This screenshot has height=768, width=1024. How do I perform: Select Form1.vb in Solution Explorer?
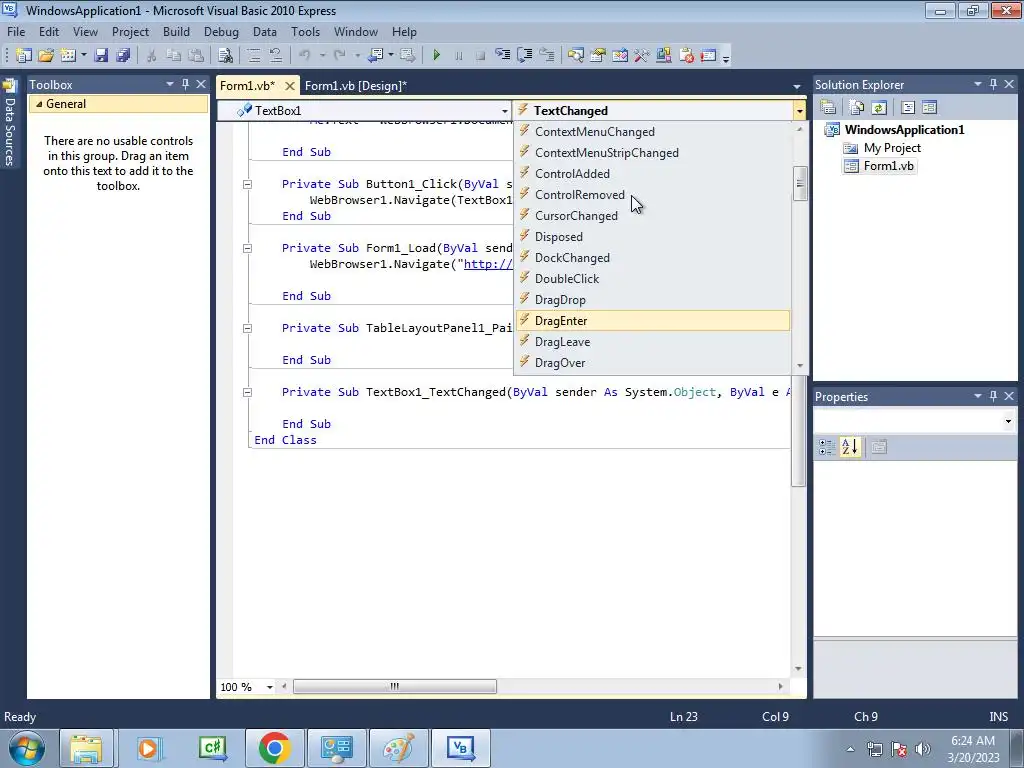[889, 166]
